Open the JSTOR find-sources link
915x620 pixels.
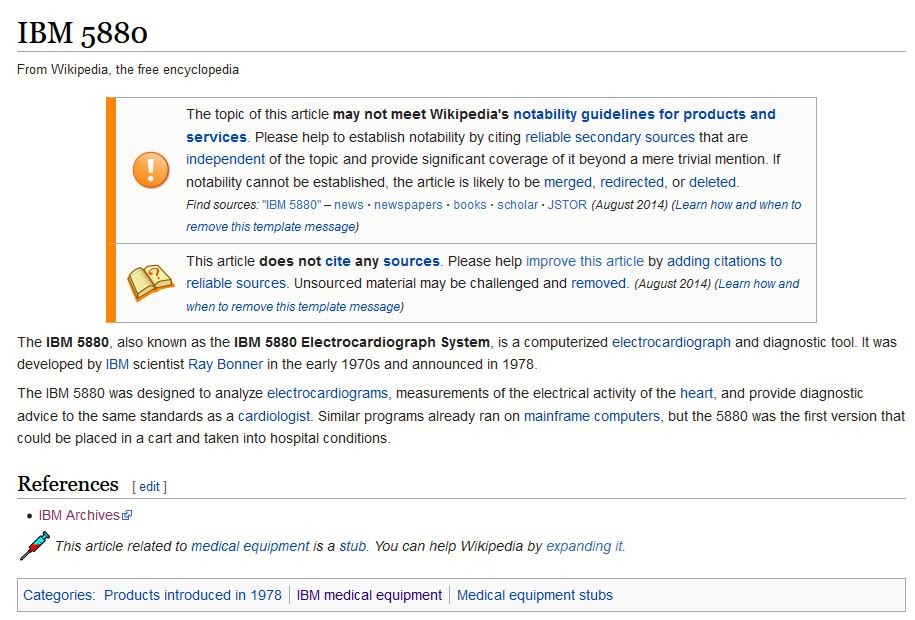(567, 205)
